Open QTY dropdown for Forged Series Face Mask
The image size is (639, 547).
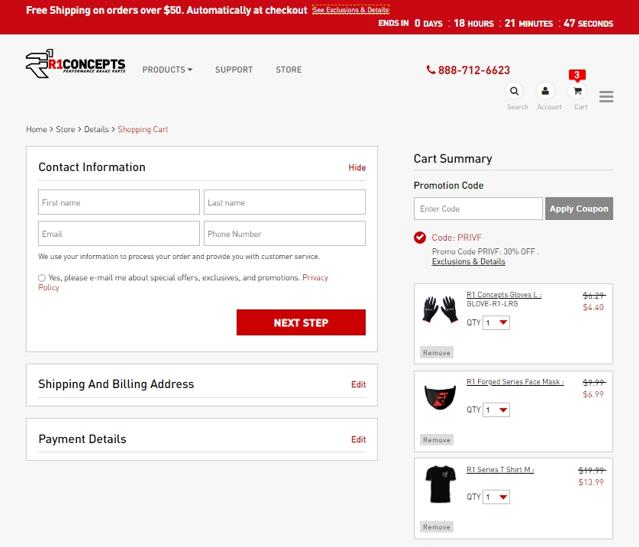click(496, 410)
